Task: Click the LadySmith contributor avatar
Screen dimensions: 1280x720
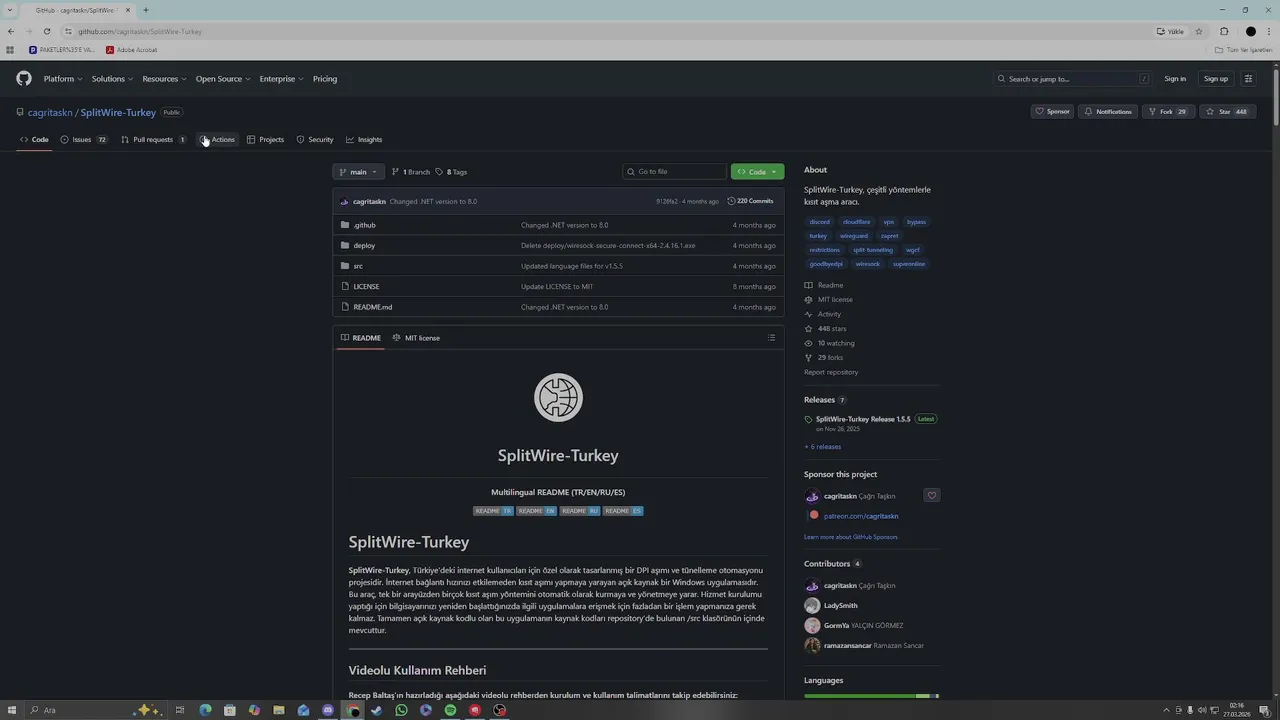Action: click(x=812, y=606)
